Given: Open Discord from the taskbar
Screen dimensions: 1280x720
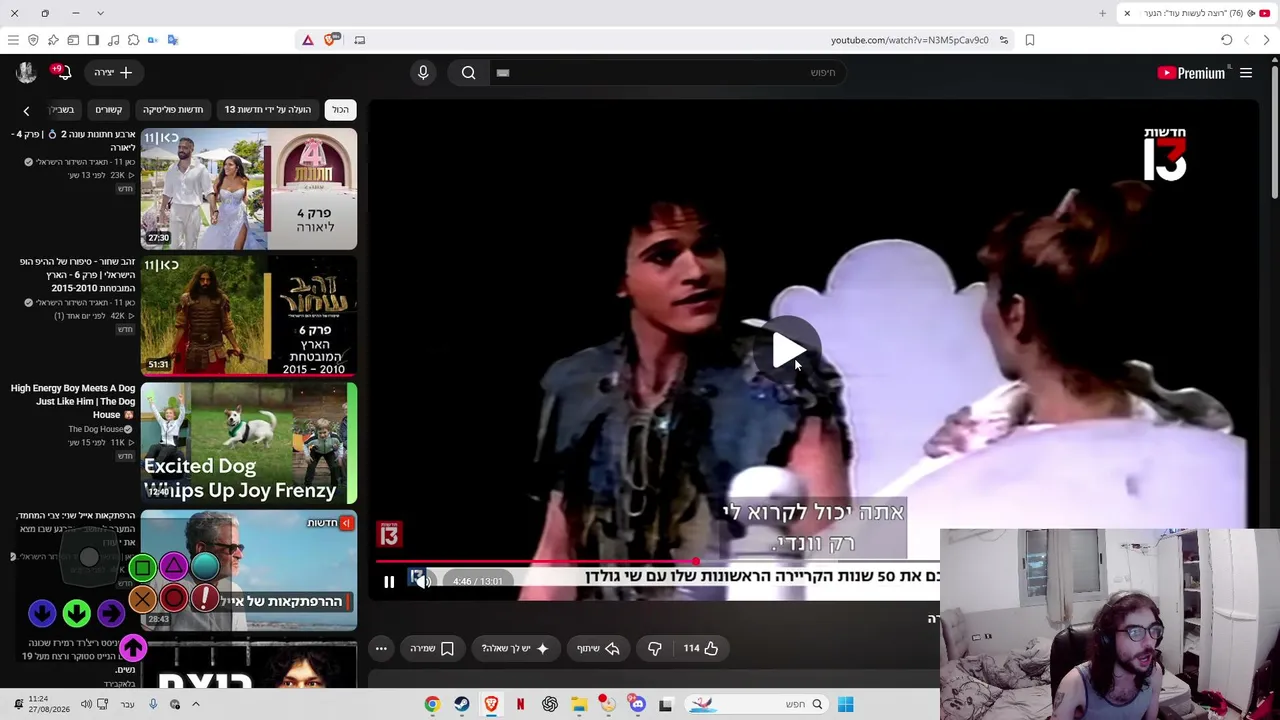Looking at the screenshot, I should pos(637,704).
